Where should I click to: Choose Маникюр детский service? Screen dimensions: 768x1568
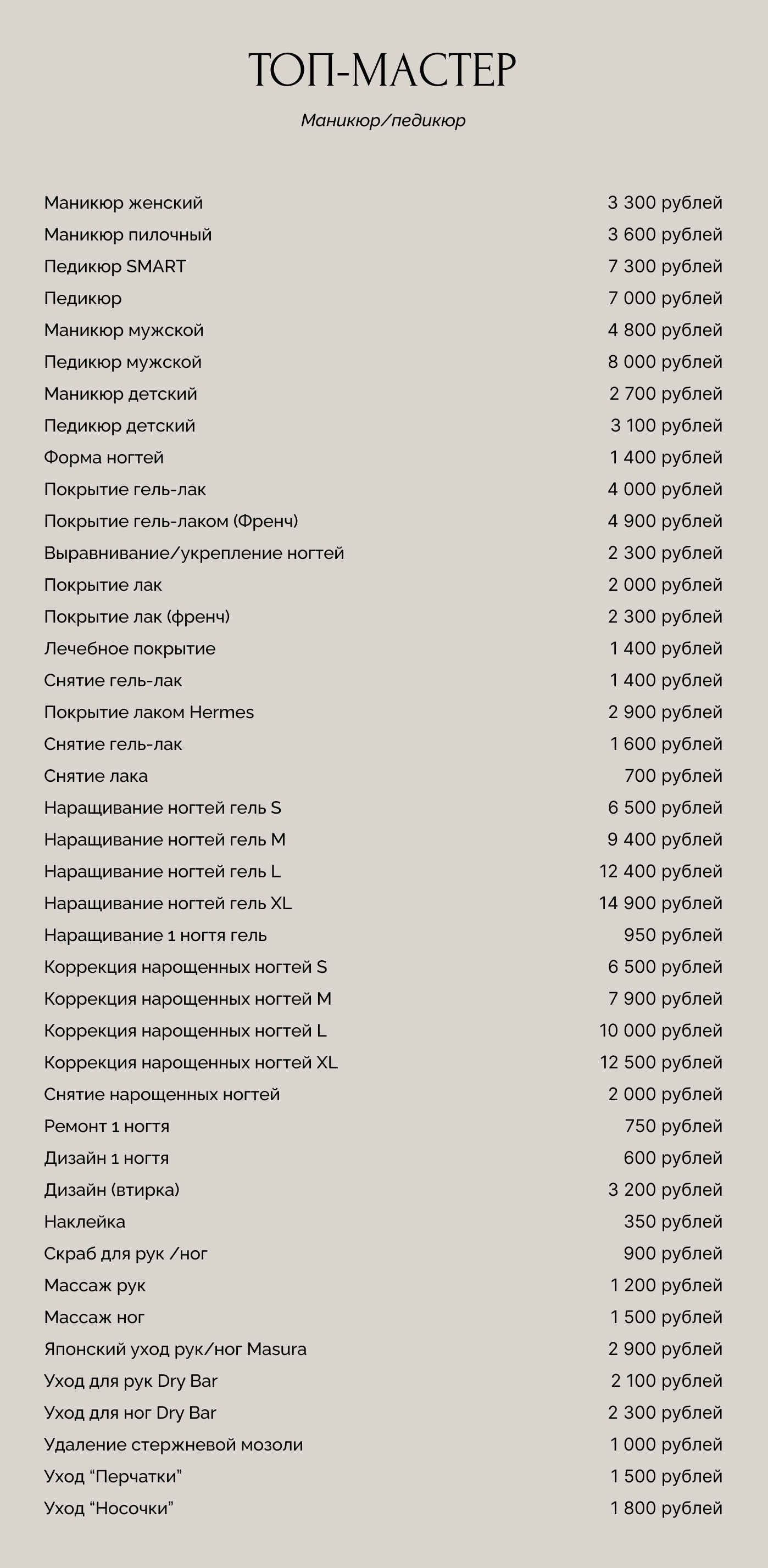[x=121, y=394]
